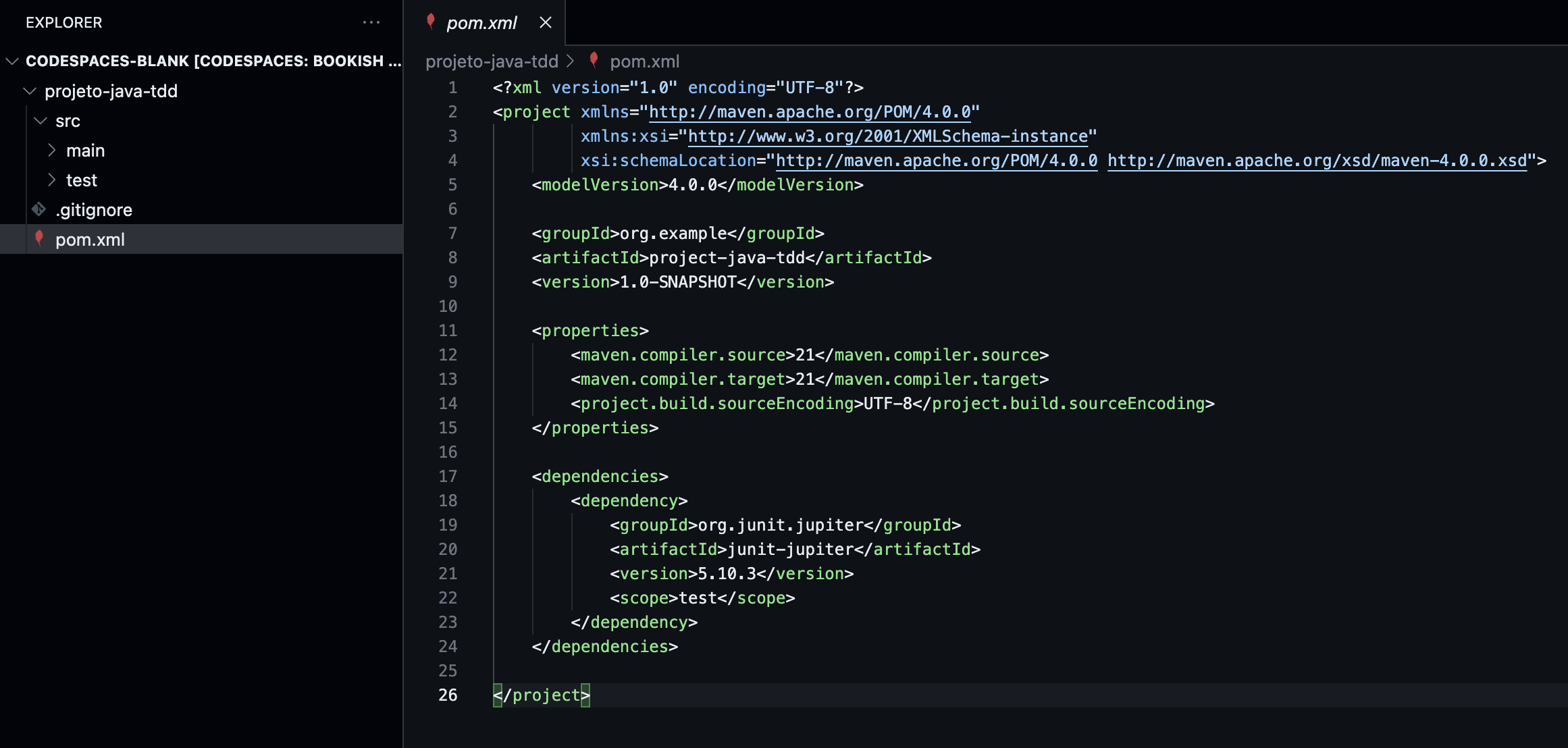Click the EXPLORER panel title
Screen dimensions: 1568x748
pos(64,22)
